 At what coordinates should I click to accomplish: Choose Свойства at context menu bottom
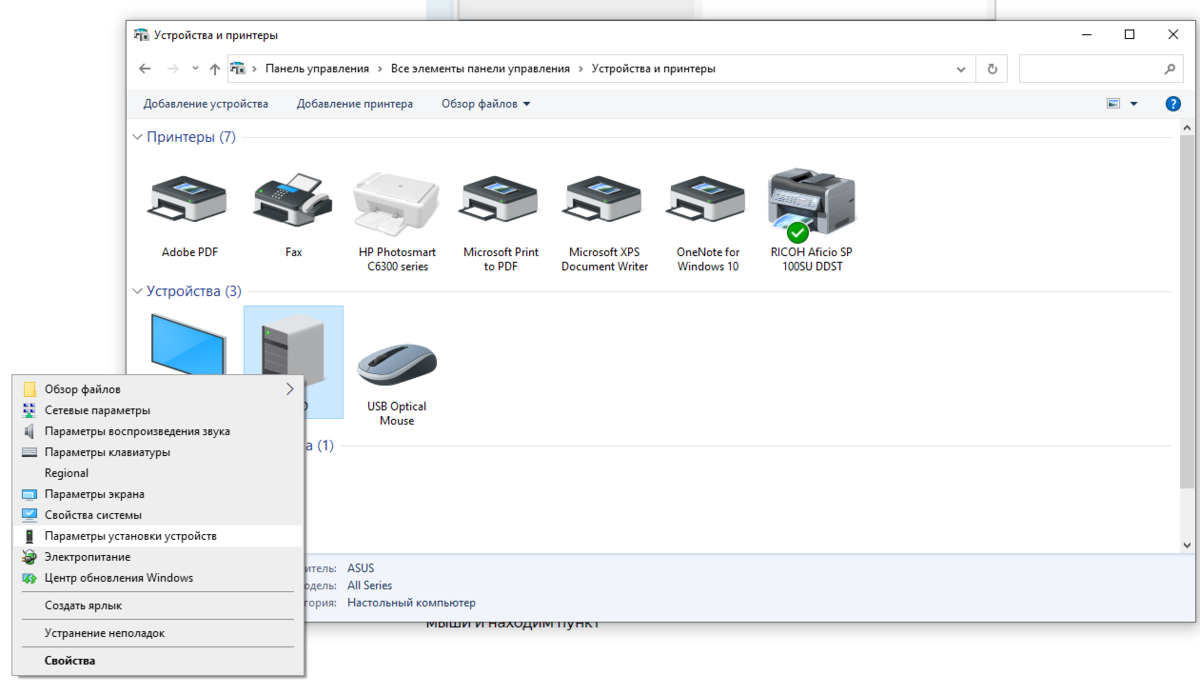click(x=158, y=661)
